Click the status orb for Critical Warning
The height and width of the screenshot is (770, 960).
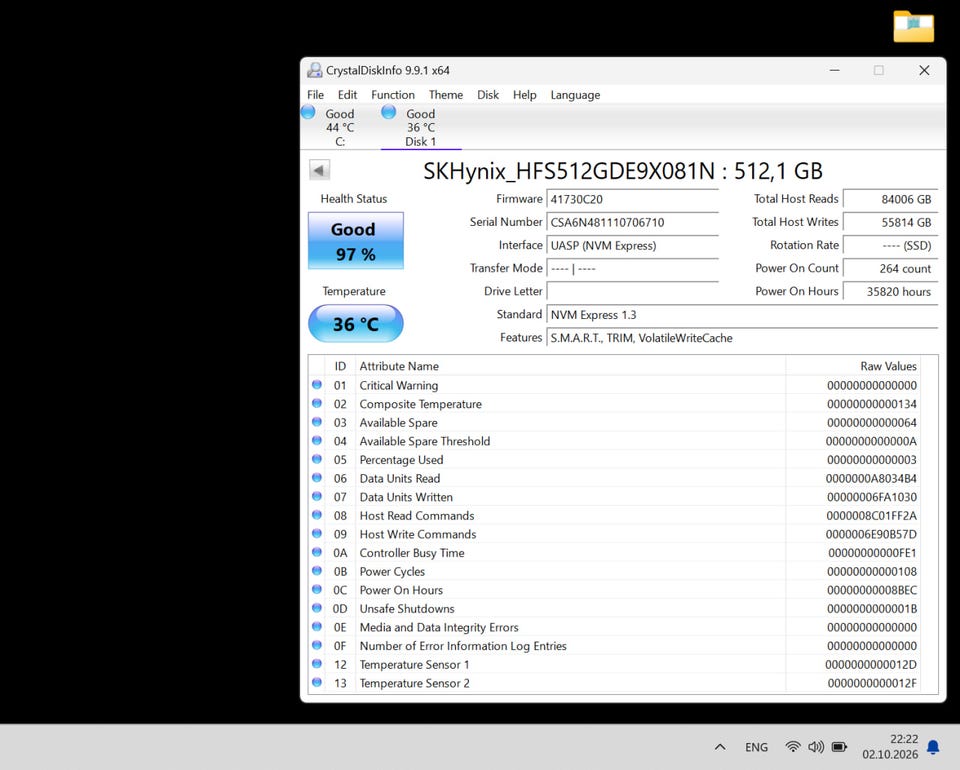pos(317,385)
